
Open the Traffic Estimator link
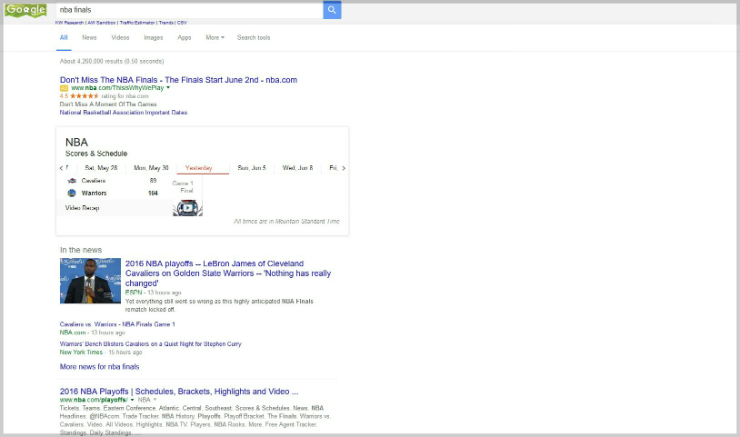(x=137, y=23)
